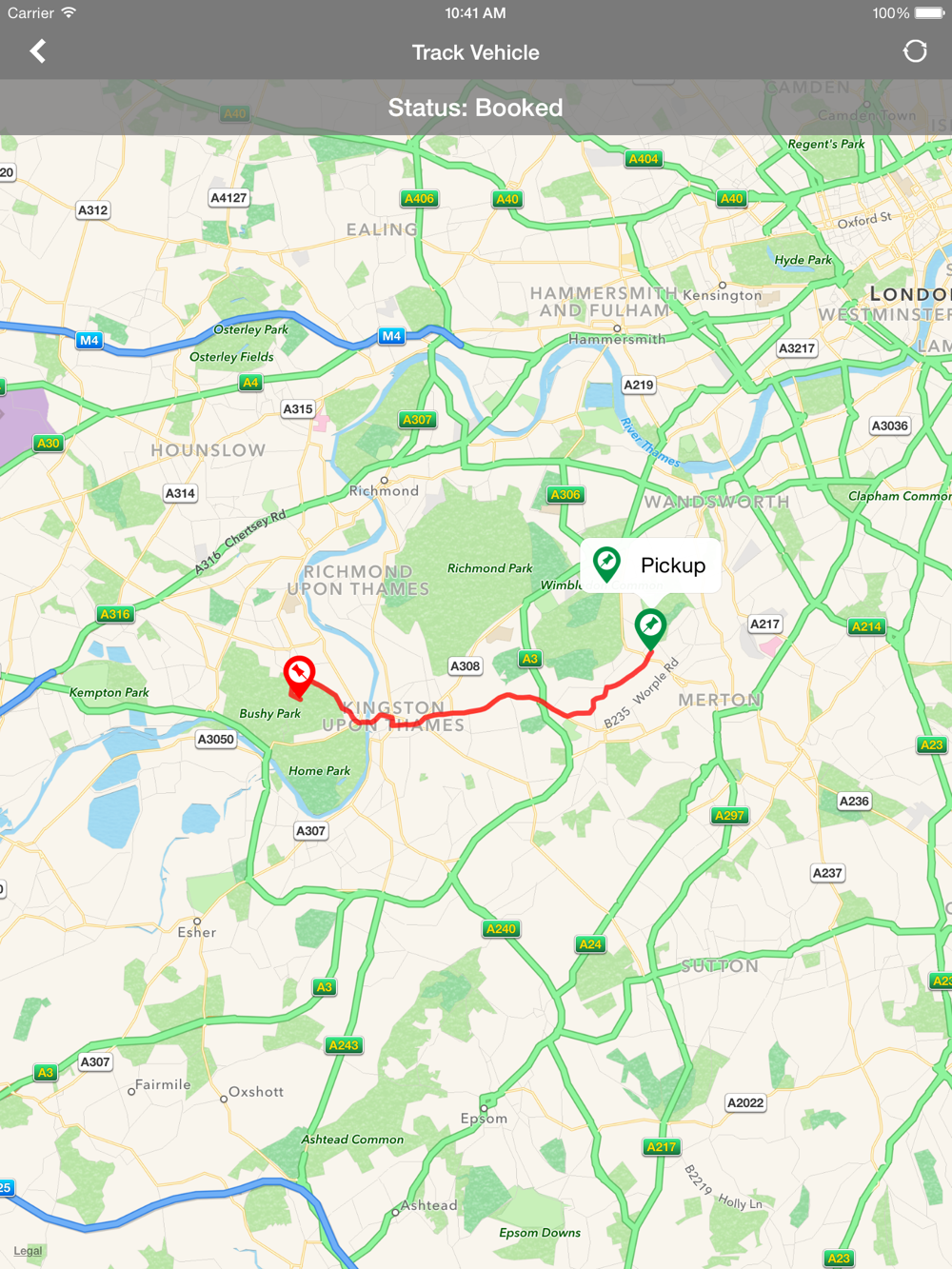The width and height of the screenshot is (952, 1269).
Task: Tap the back arrow icon
Action: point(38,51)
